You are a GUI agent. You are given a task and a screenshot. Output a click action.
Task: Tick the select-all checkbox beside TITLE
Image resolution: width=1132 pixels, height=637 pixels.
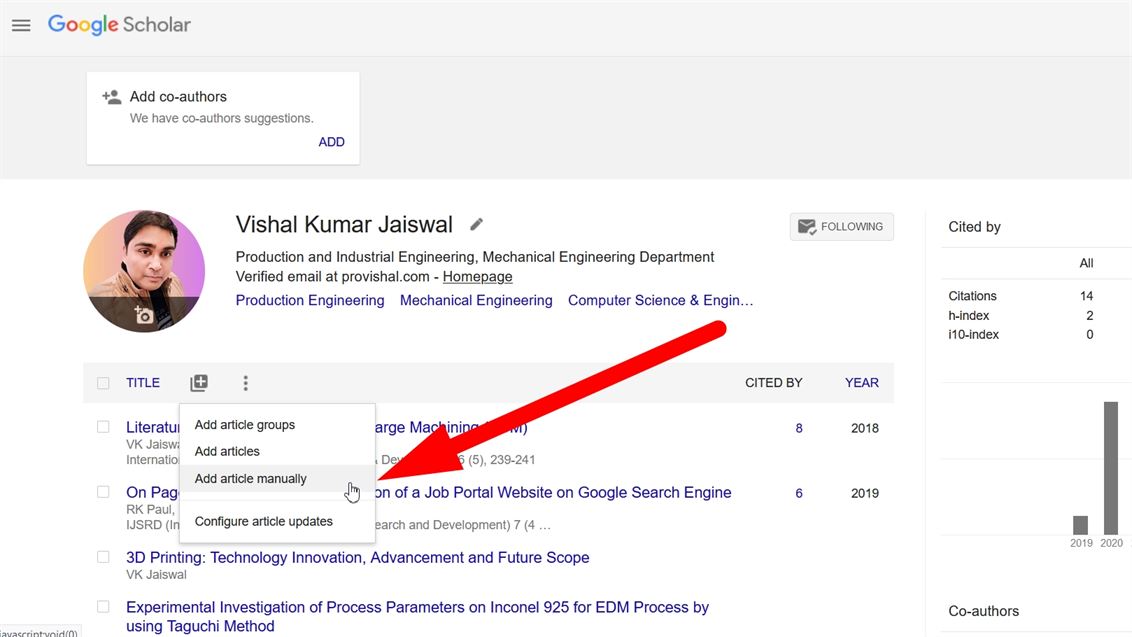point(103,383)
